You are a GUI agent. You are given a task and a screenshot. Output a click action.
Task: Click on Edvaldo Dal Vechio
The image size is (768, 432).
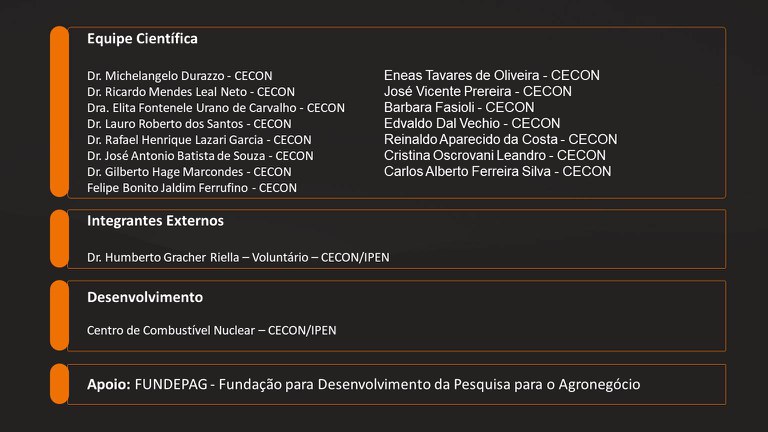click(x=472, y=123)
